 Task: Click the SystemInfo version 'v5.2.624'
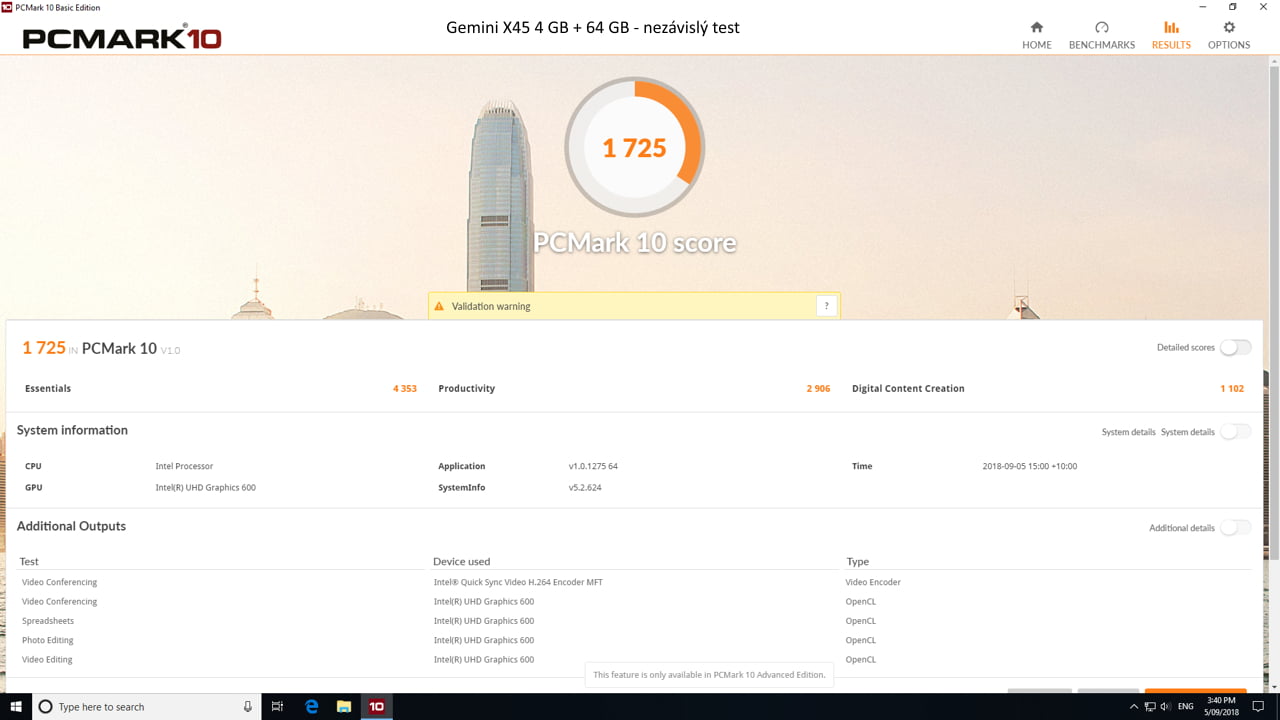[585, 487]
